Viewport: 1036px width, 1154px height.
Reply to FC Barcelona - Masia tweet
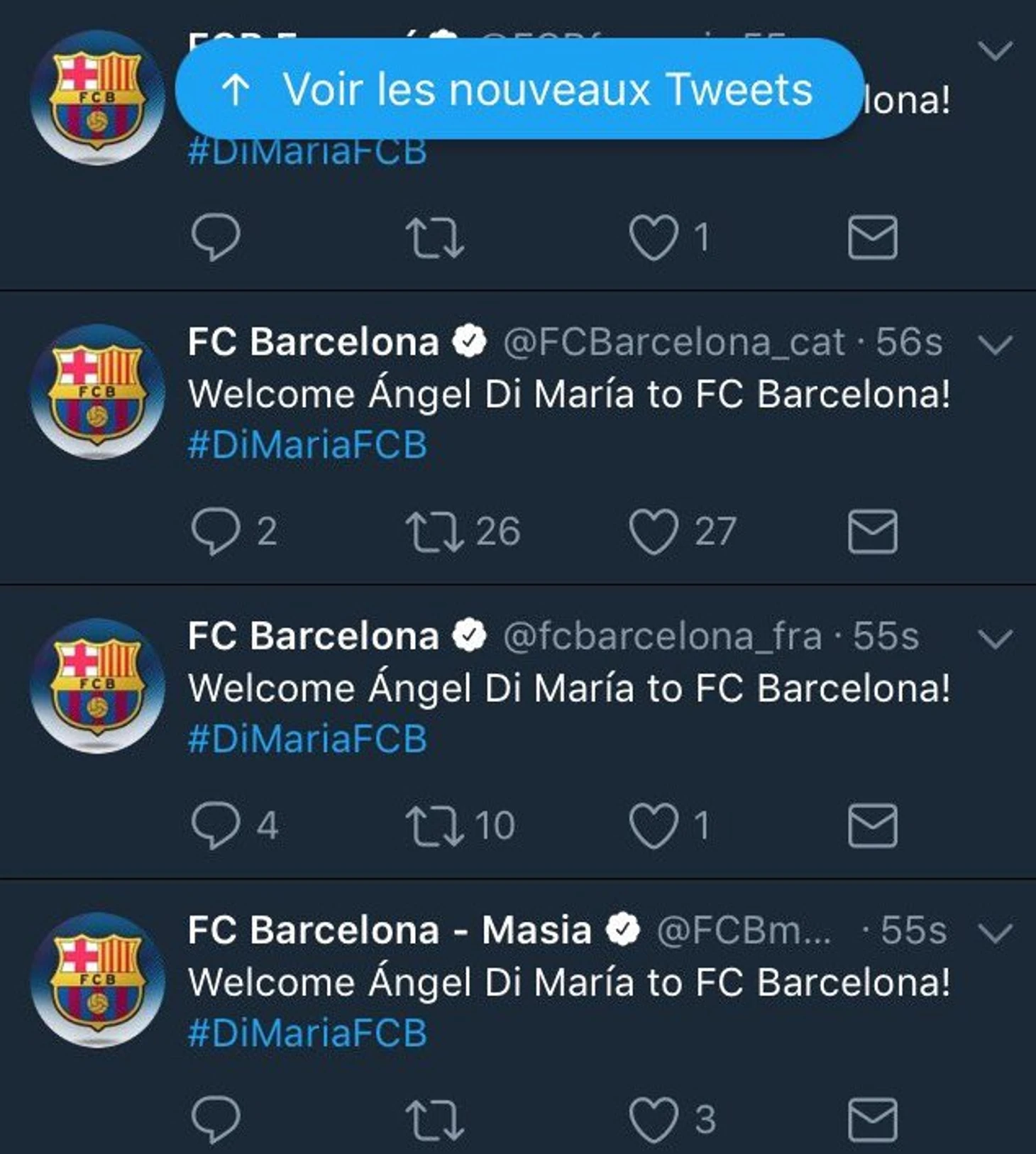pyautogui.click(x=216, y=1119)
